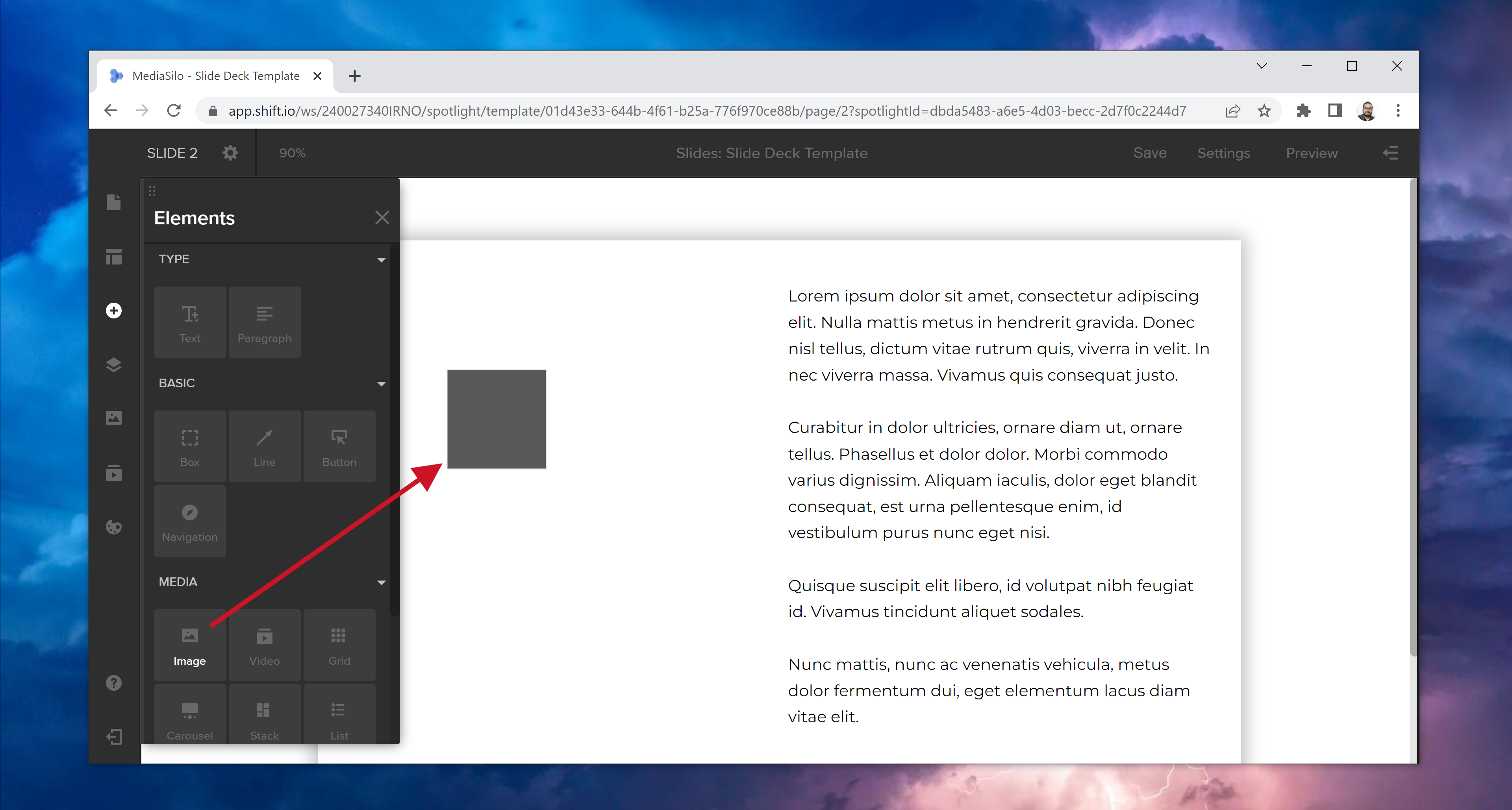
Task: Click the Elements panel scrollbar
Action: 395,431
